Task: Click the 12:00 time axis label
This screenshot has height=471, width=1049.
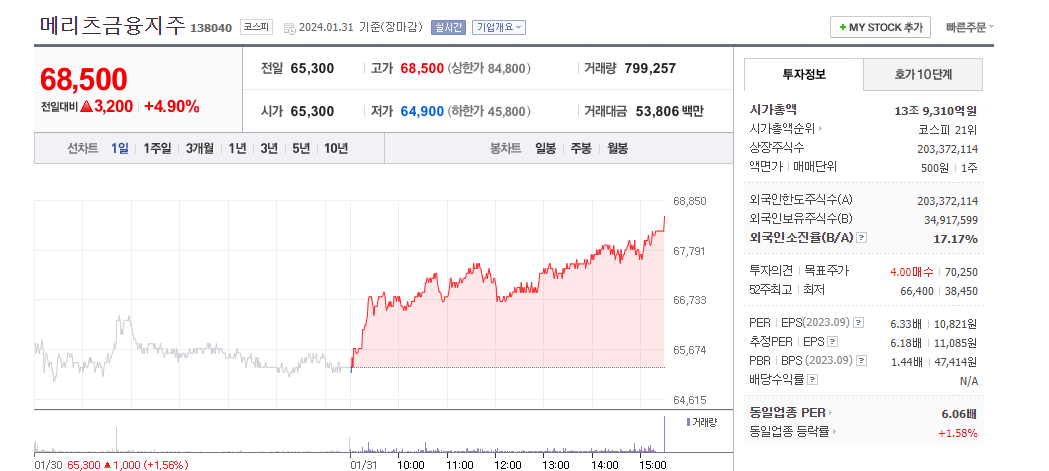Action: click(508, 465)
